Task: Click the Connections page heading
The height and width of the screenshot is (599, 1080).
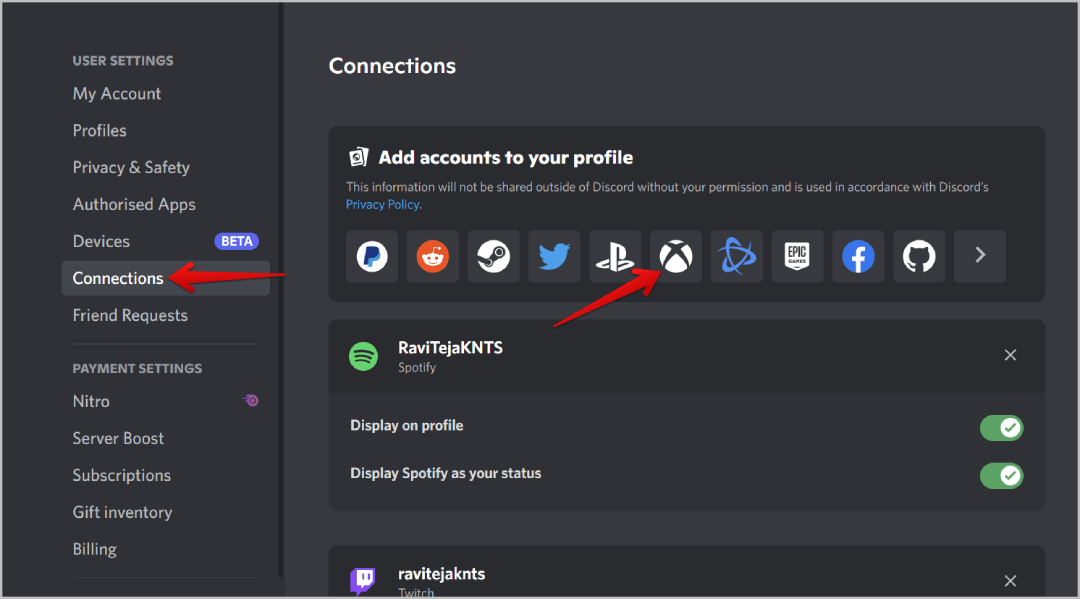Action: tap(392, 65)
